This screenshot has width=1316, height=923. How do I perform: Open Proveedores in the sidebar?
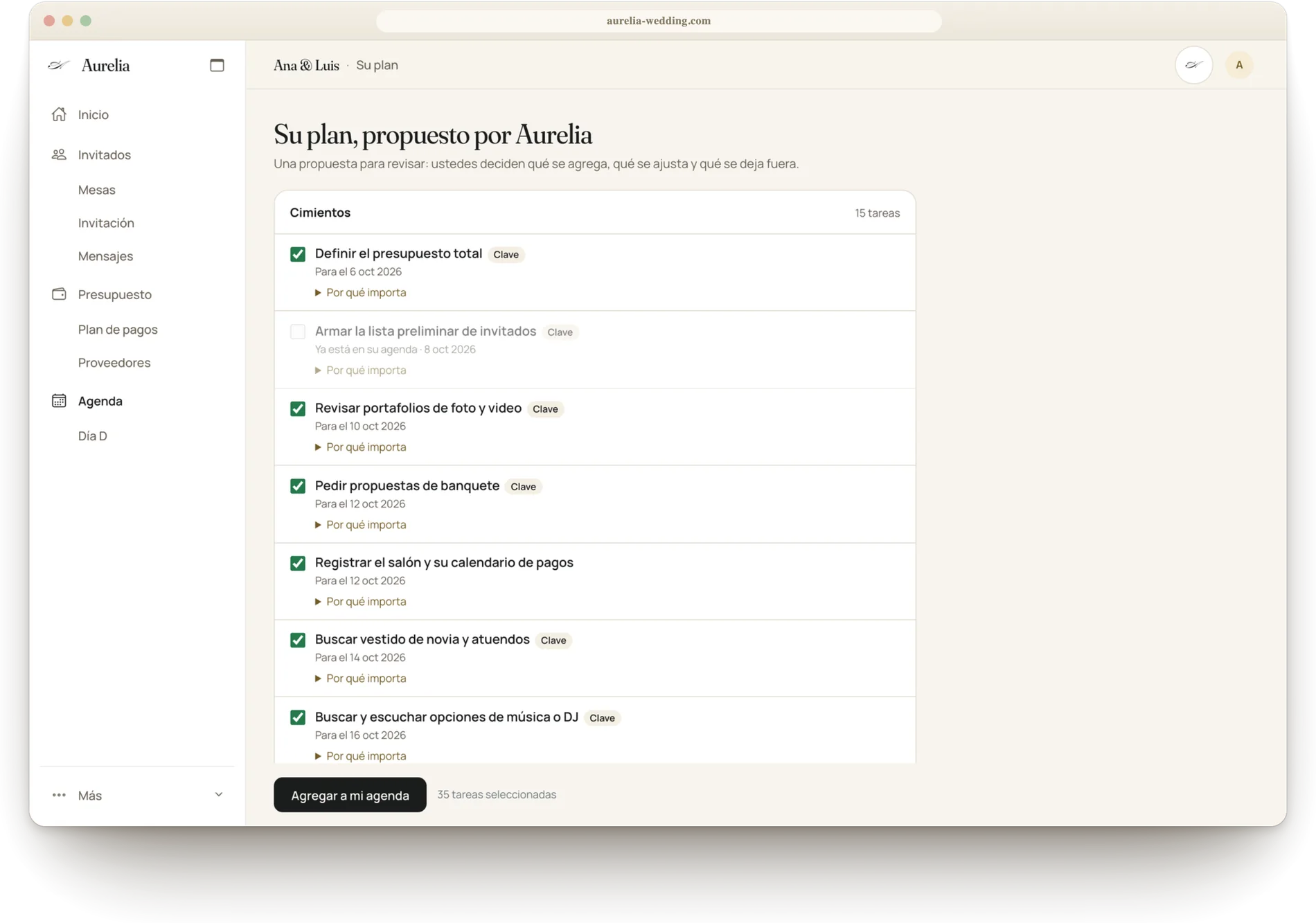point(114,363)
